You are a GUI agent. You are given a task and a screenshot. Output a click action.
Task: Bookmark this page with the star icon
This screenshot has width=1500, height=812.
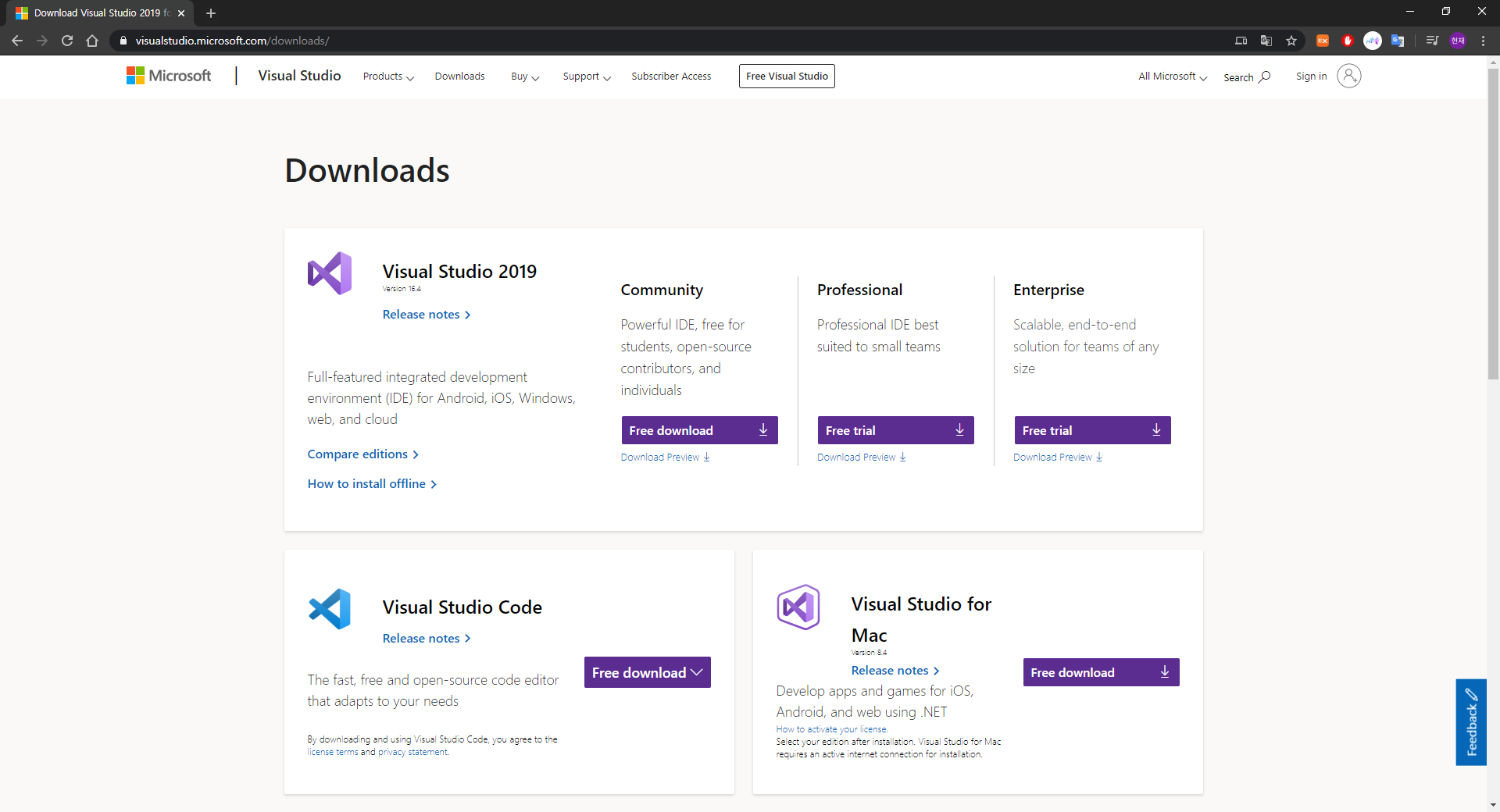[x=1291, y=41]
